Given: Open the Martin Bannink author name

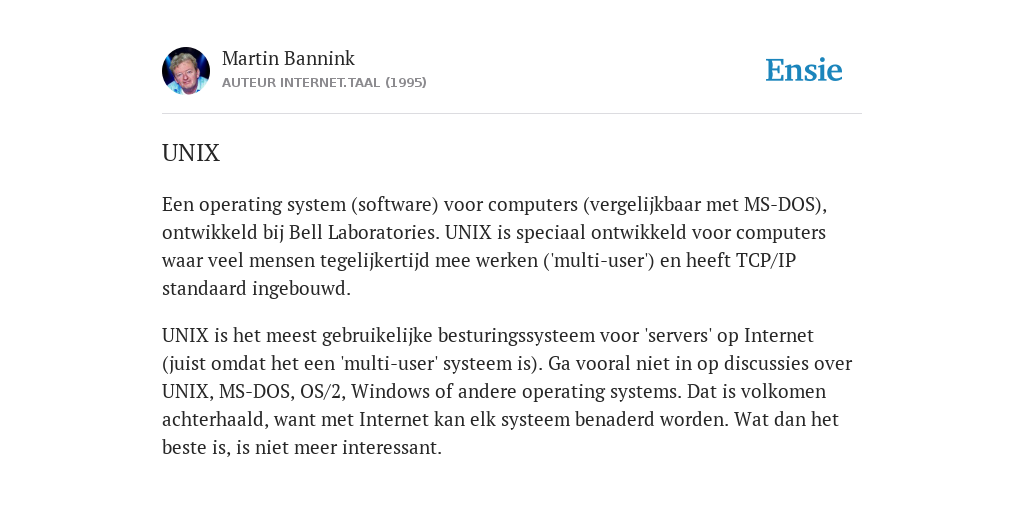Looking at the screenshot, I should tap(288, 58).
